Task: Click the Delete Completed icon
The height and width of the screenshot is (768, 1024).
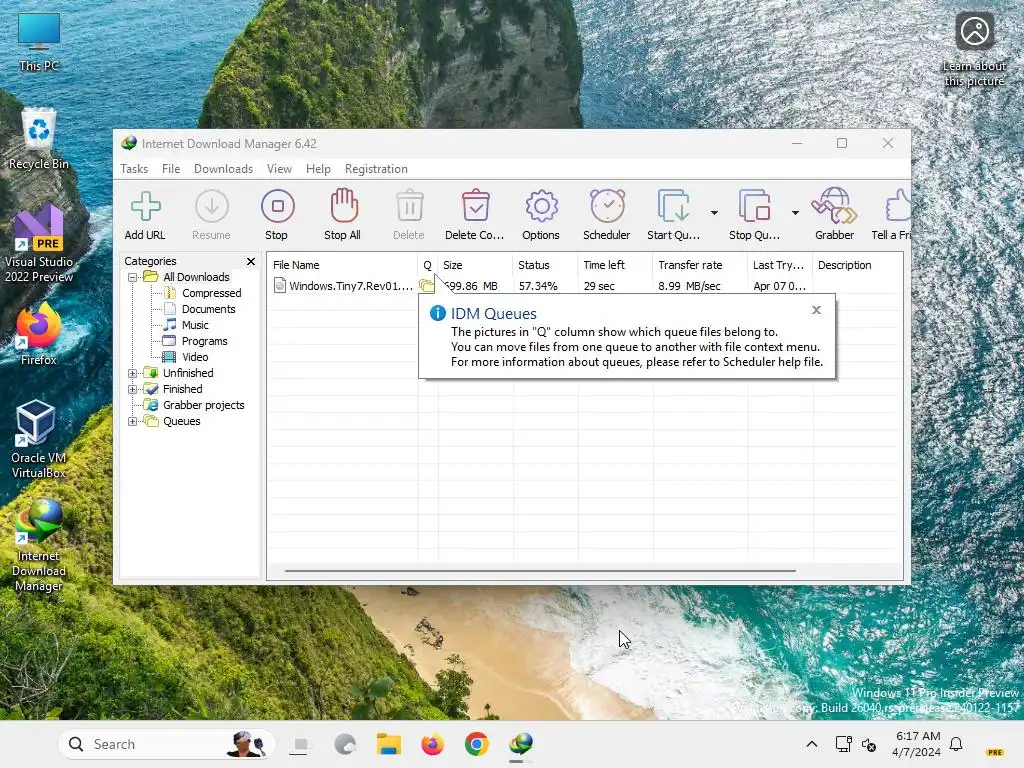Action: click(475, 206)
